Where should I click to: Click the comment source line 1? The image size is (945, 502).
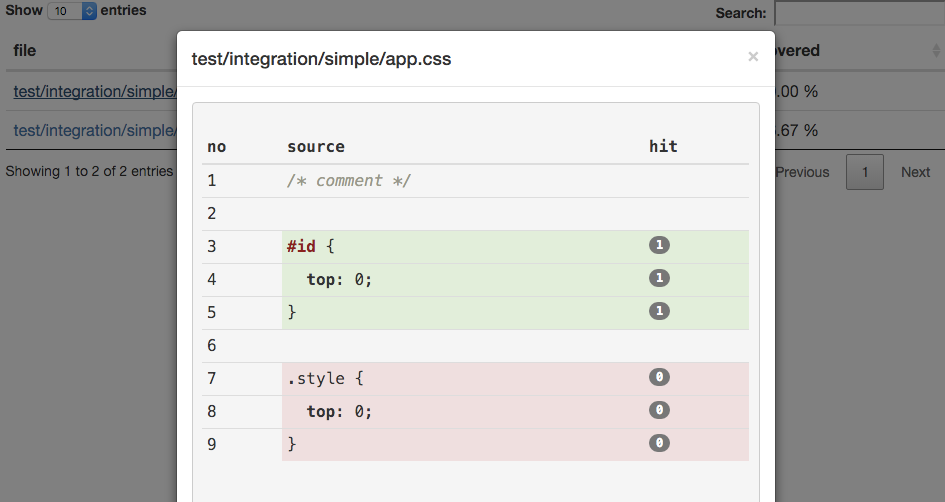click(349, 181)
